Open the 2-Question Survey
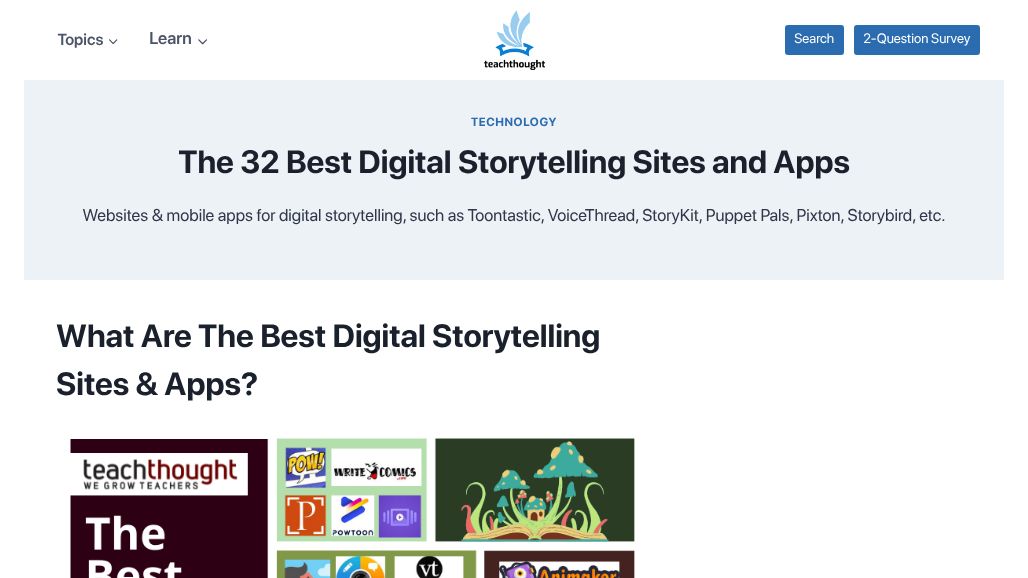The image size is (1028, 578). click(x=917, y=39)
